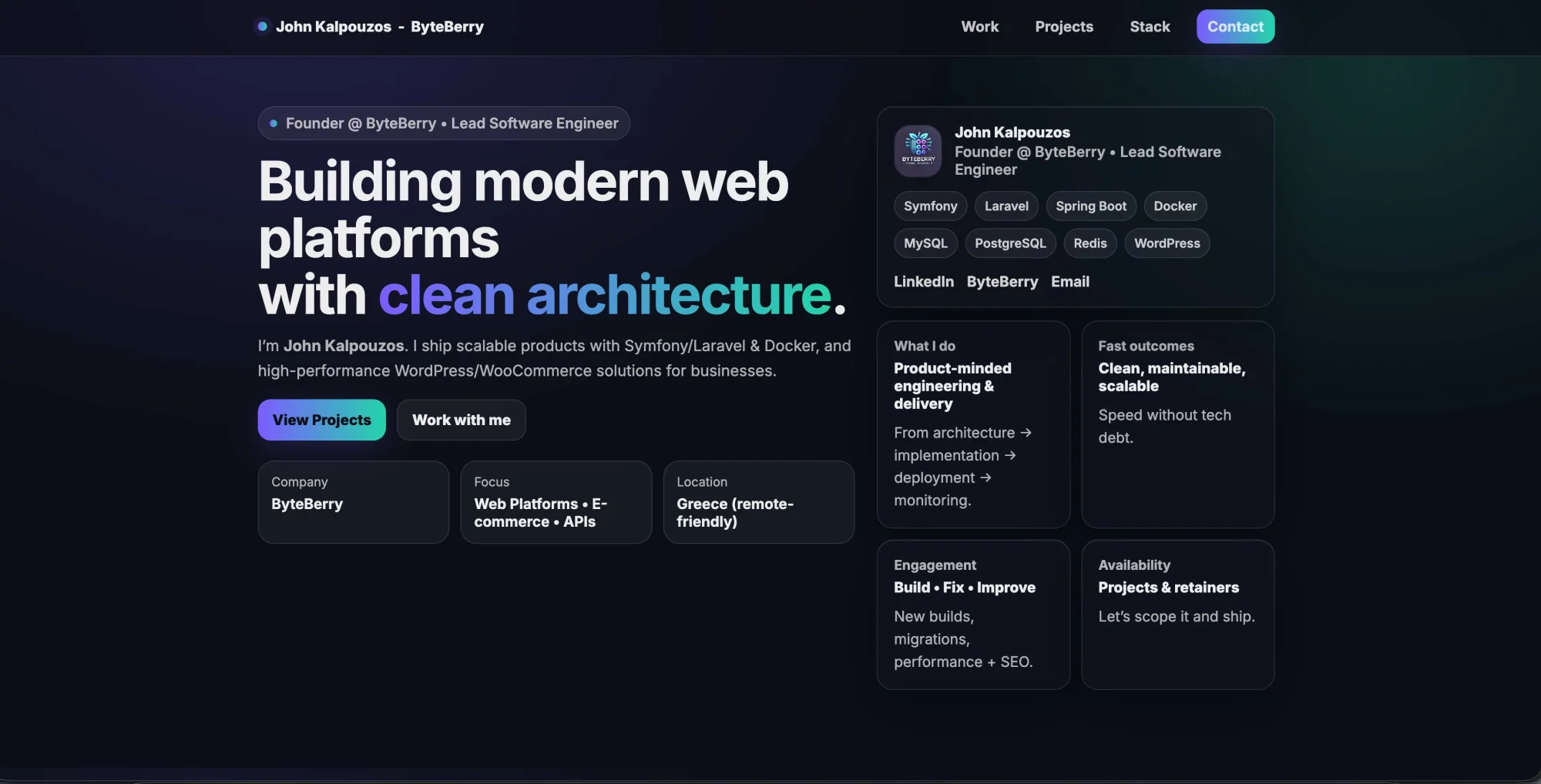Click the View Projects button

321,420
